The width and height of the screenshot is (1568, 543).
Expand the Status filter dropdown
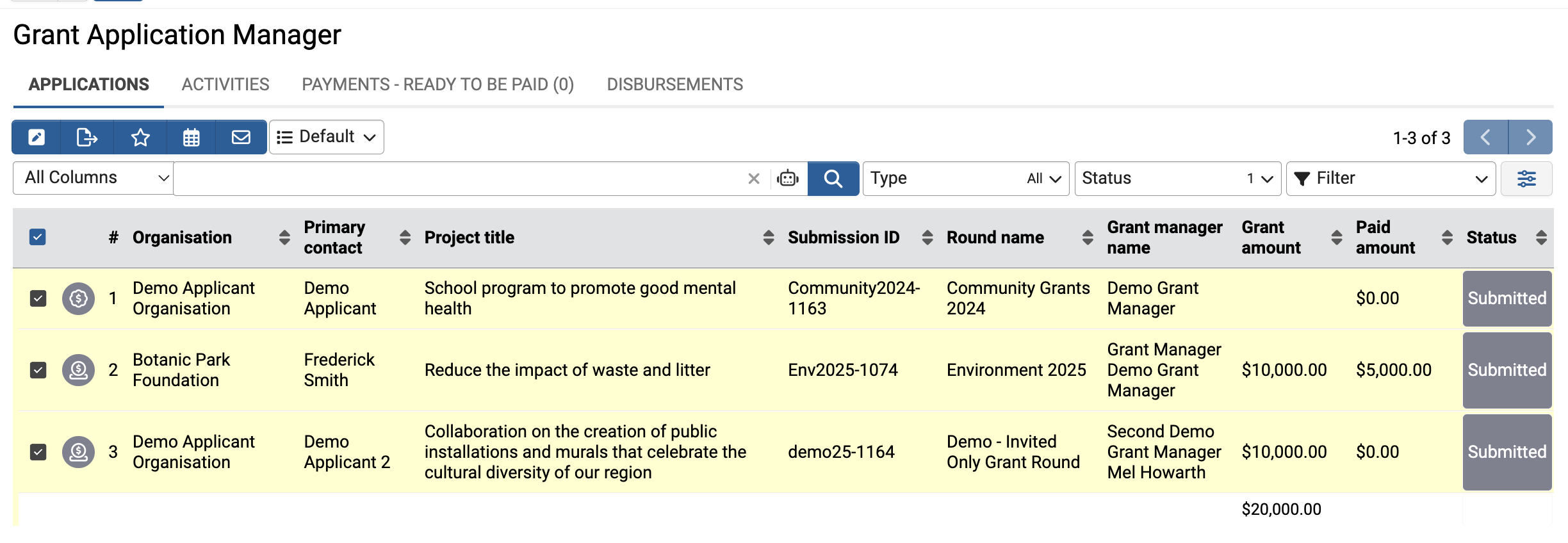pyautogui.click(x=1177, y=179)
